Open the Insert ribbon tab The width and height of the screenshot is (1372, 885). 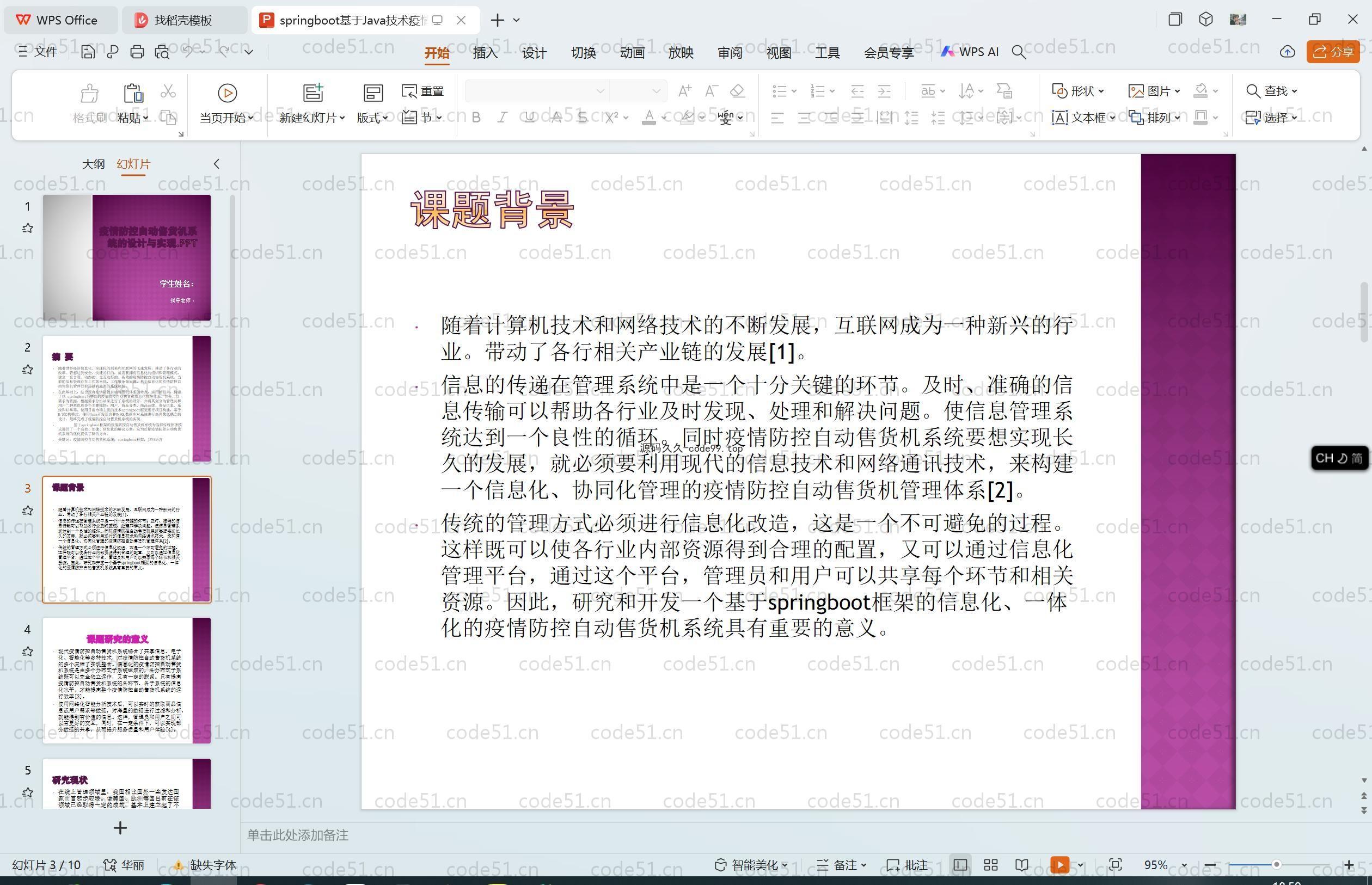(485, 52)
